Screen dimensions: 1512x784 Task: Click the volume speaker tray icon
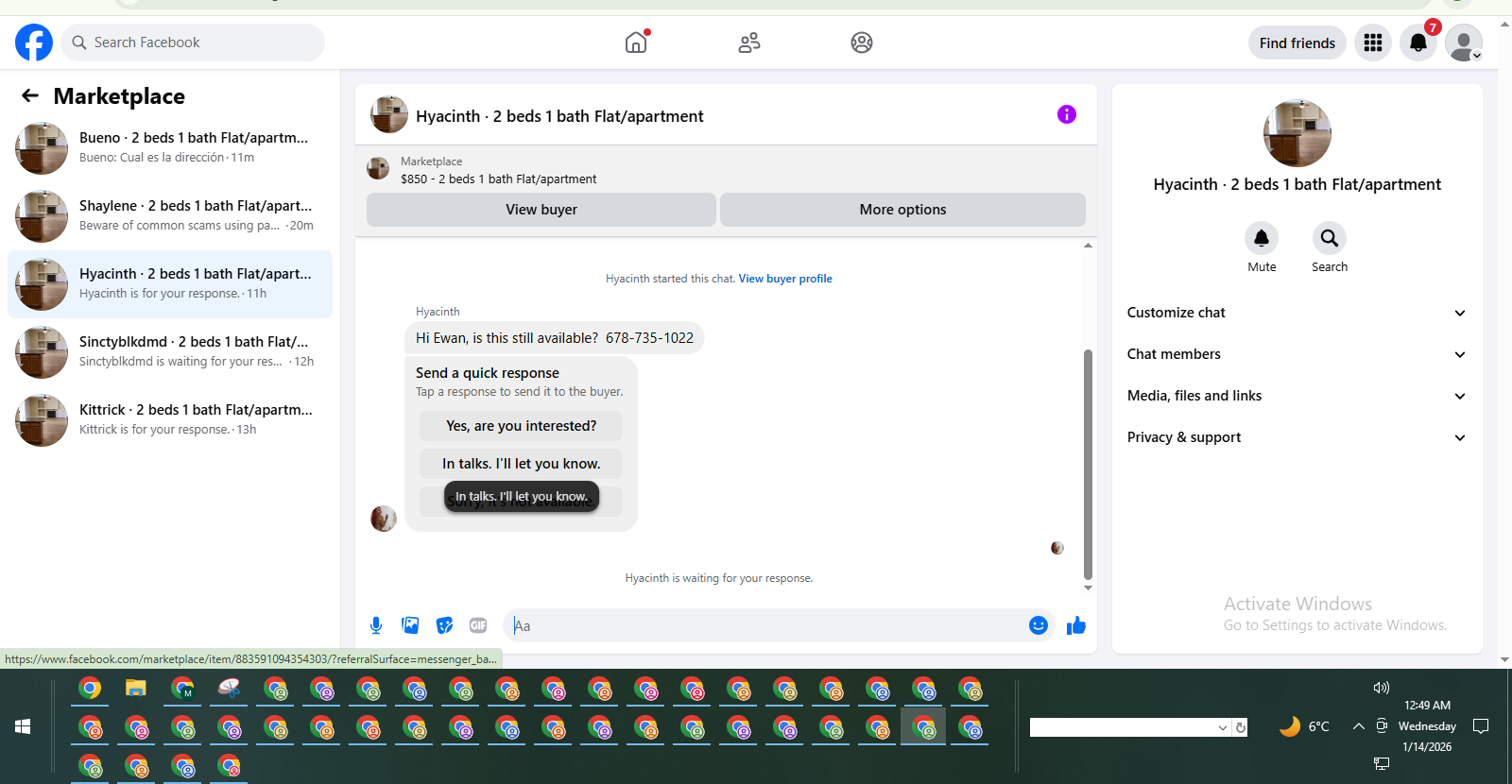click(1382, 688)
